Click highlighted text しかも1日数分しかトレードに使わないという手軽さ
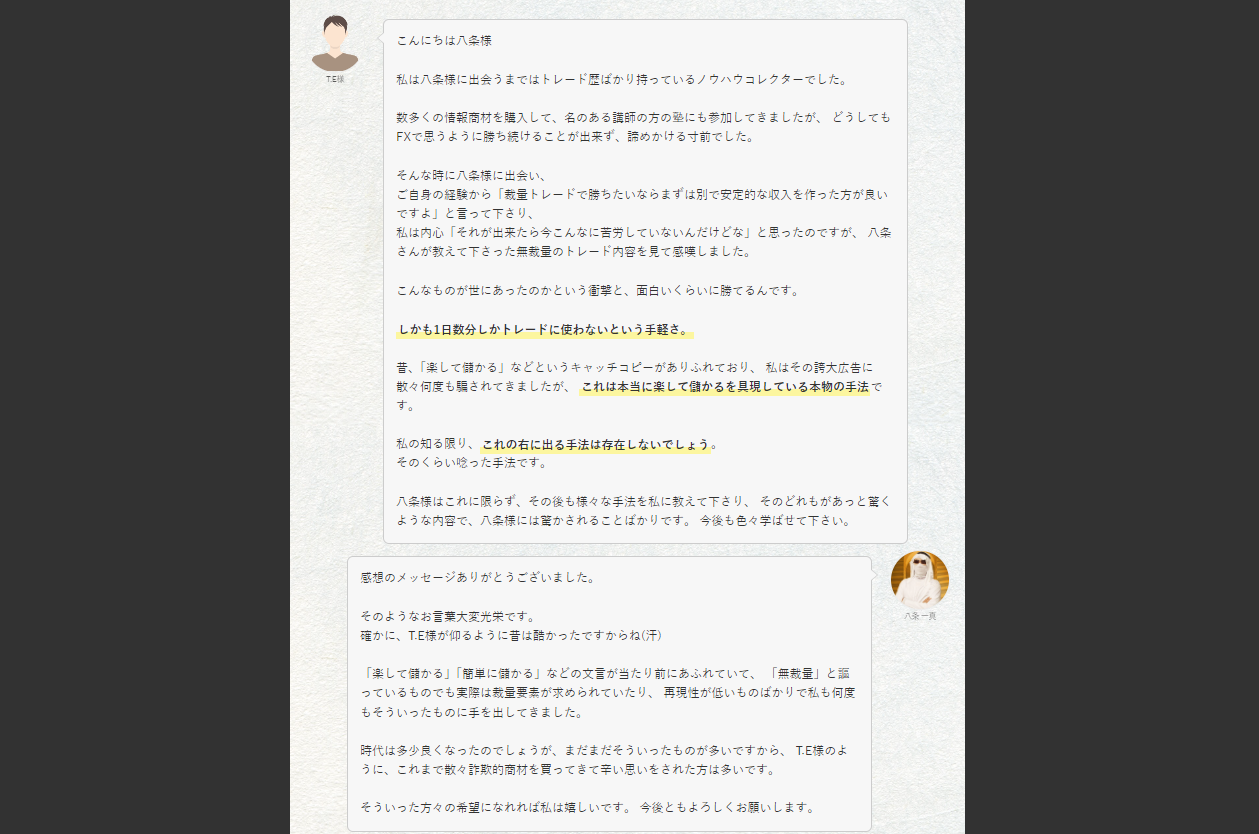Screen dimensions: 1259x834 (x=544, y=329)
